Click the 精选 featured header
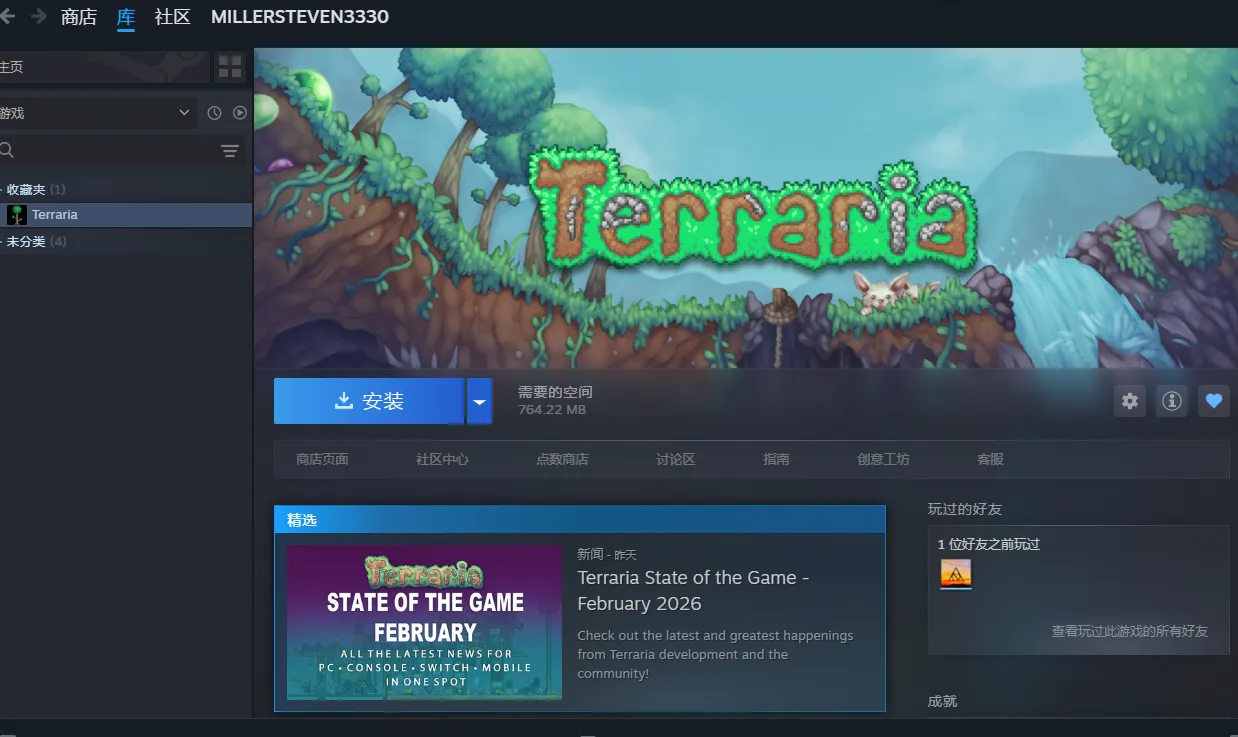 click(x=580, y=520)
